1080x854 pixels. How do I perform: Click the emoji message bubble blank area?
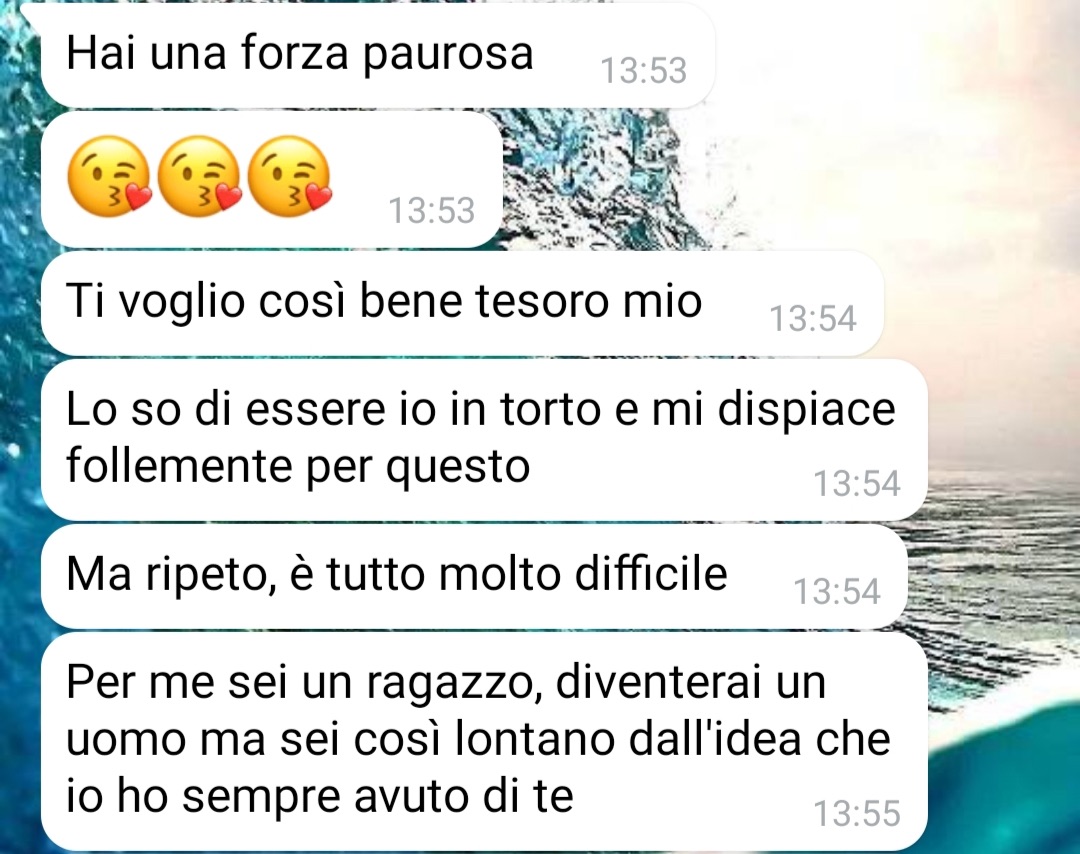(413, 158)
